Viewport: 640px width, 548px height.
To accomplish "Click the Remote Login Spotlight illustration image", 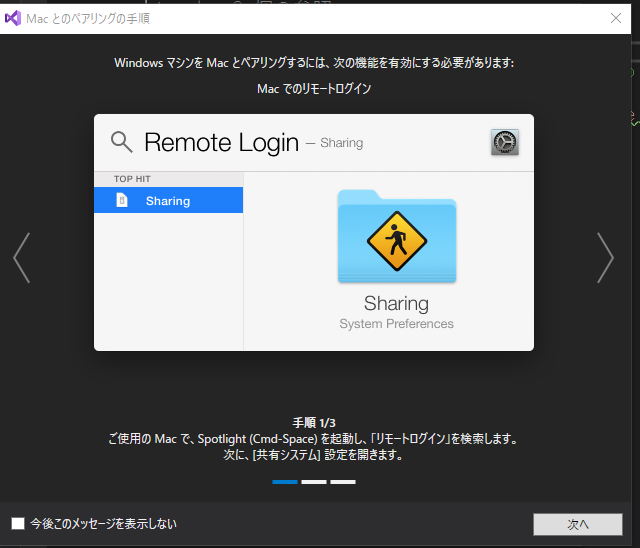I will click(314, 232).
